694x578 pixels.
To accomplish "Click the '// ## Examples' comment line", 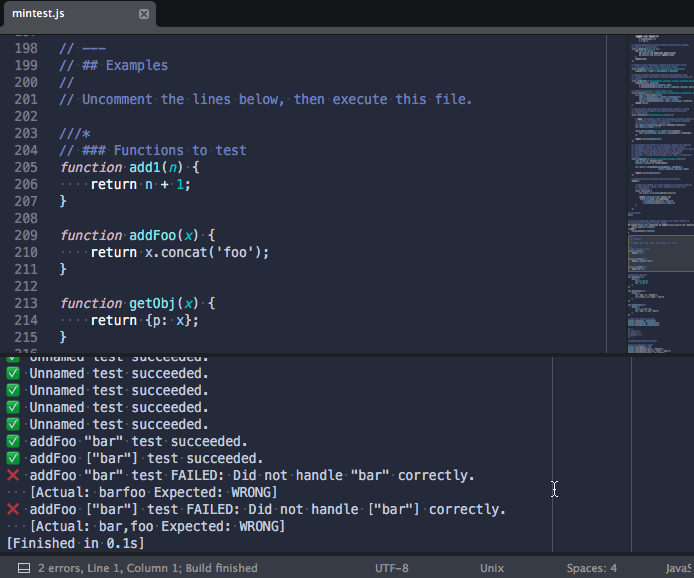I will coord(114,66).
